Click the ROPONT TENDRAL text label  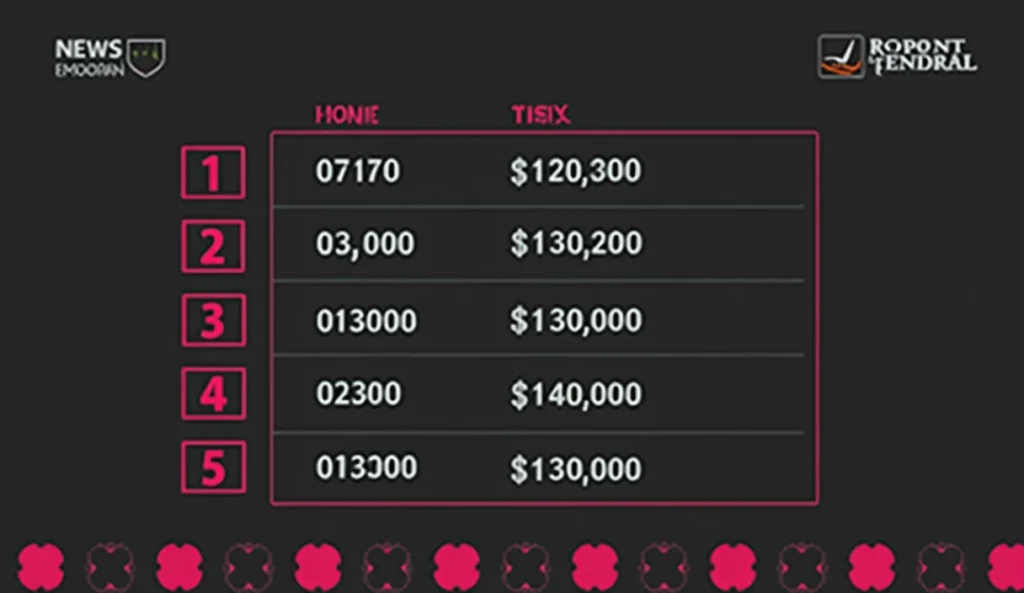923,56
